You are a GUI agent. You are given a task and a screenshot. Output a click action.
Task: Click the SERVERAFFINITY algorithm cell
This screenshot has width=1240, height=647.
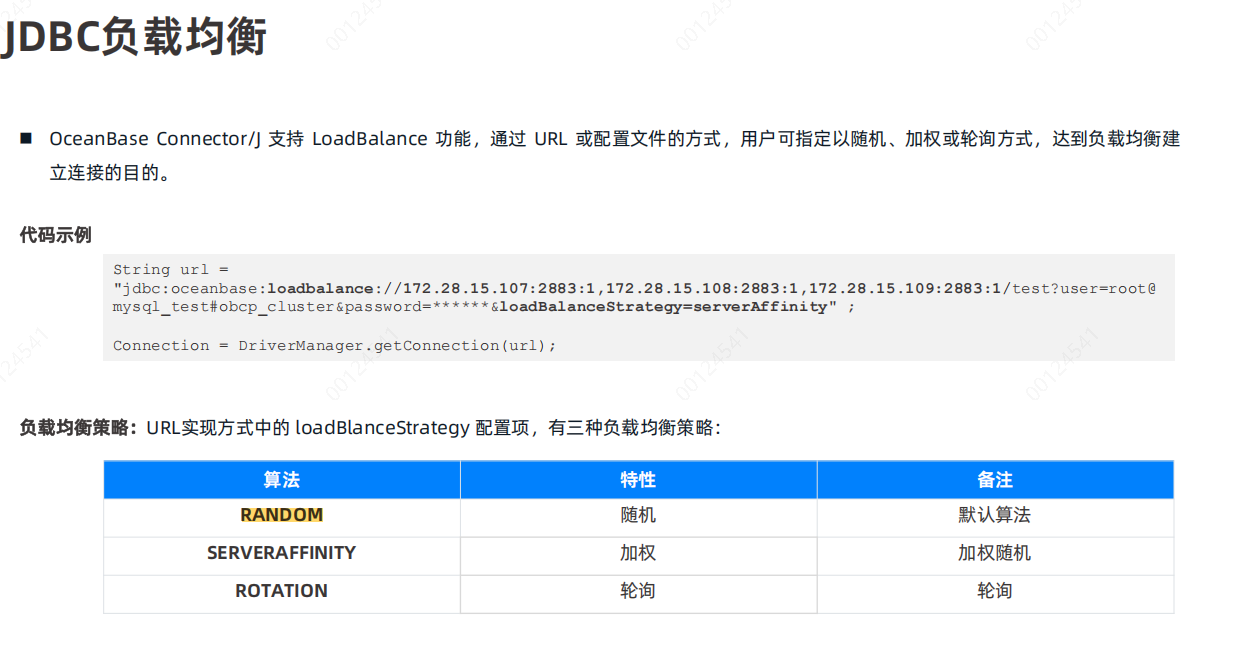click(281, 553)
